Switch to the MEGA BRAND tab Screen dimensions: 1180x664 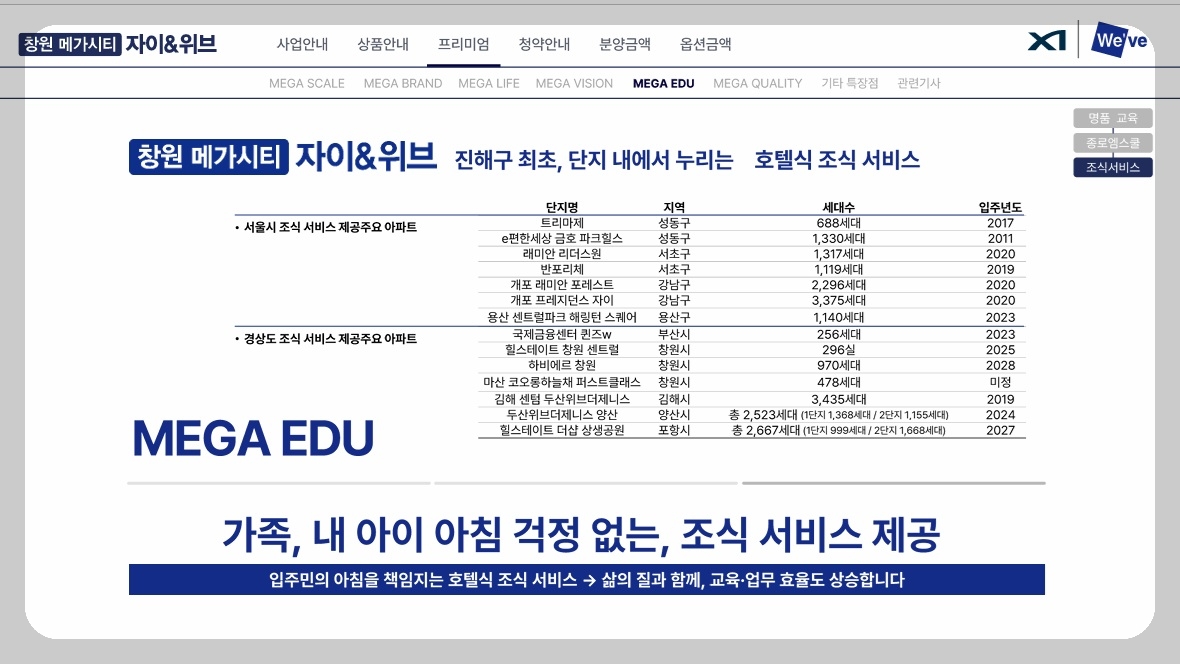(403, 84)
